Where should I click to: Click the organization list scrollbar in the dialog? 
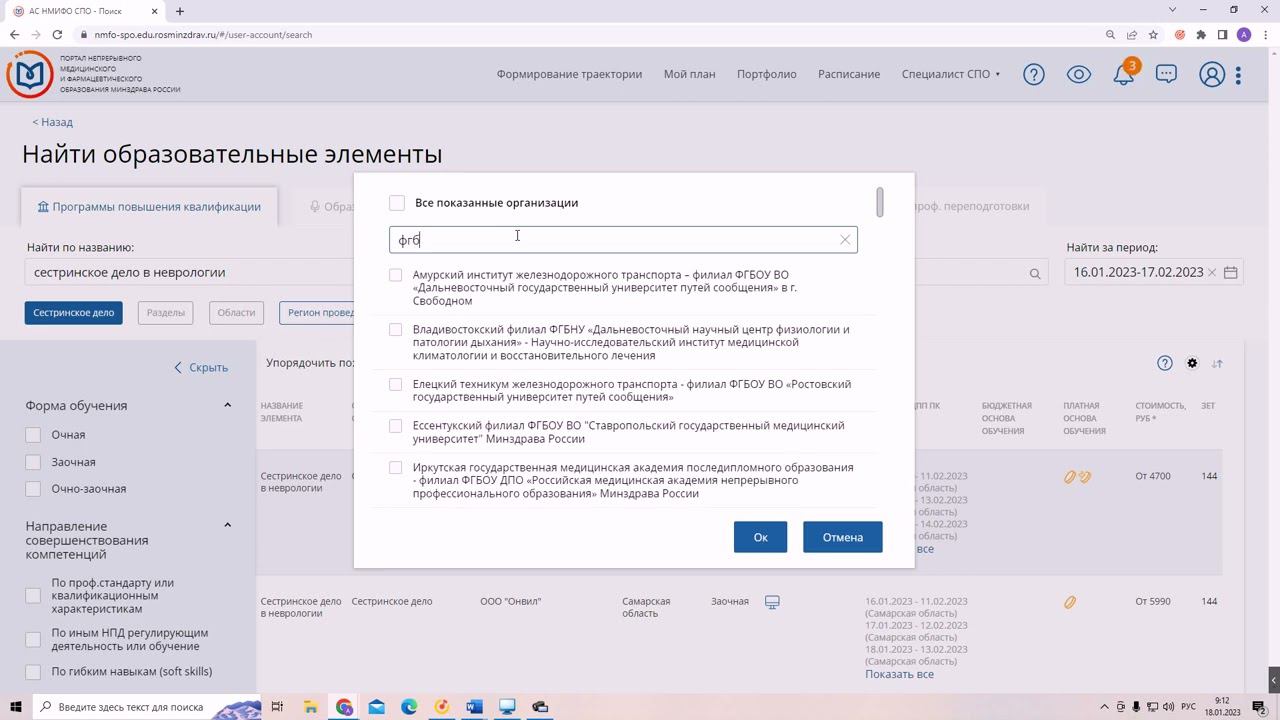click(879, 202)
